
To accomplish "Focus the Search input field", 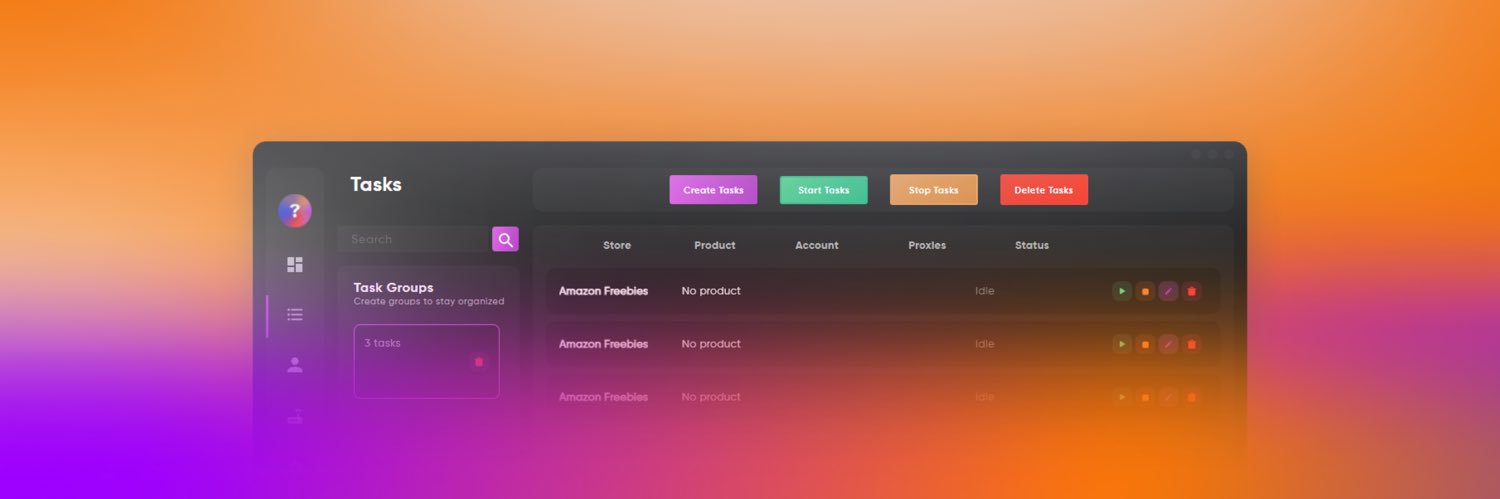I will pyautogui.click(x=414, y=239).
